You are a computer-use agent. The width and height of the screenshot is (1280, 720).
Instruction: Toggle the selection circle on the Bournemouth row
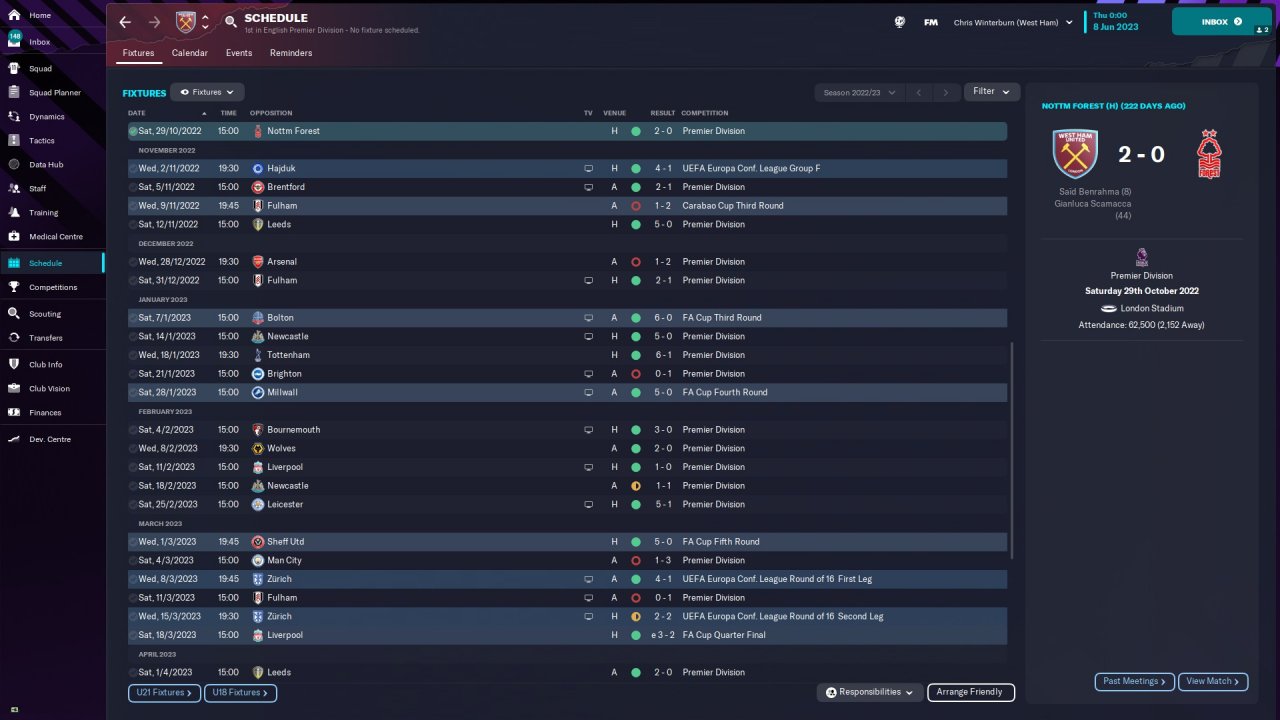click(x=133, y=430)
